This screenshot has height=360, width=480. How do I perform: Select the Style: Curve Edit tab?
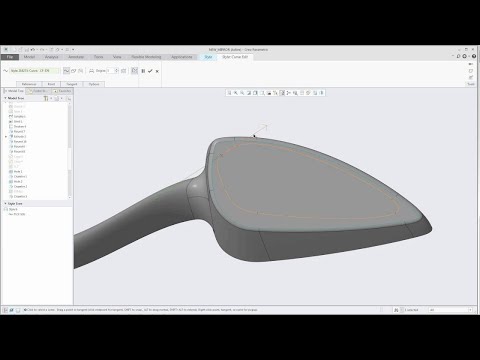coord(235,57)
